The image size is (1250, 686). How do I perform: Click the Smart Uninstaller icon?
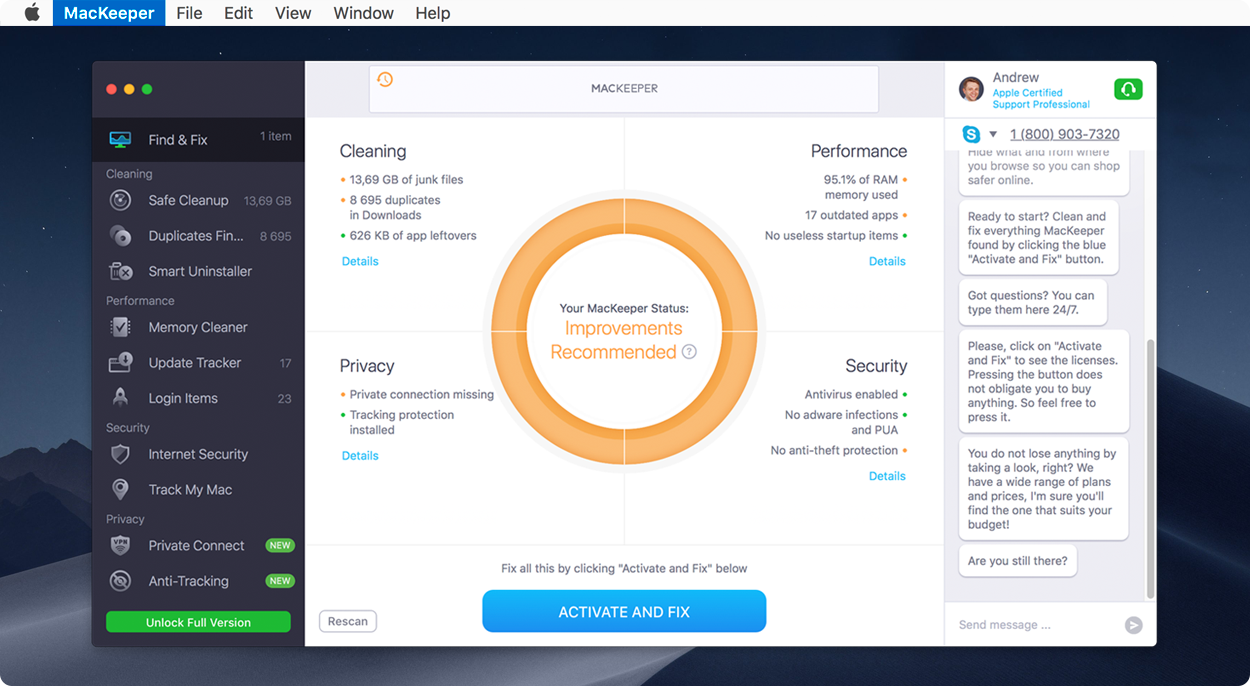(x=120, y=271)
